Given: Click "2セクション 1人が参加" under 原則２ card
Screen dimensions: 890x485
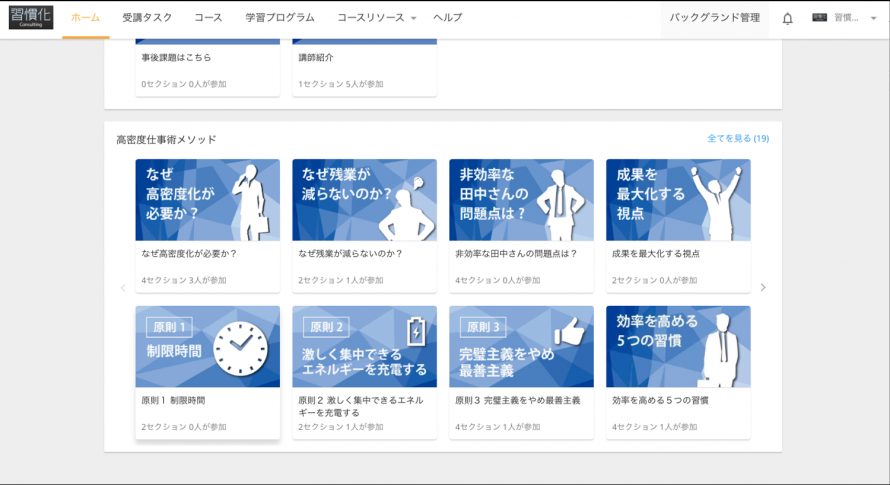Looking at the screenshot, I should point(341,427).
